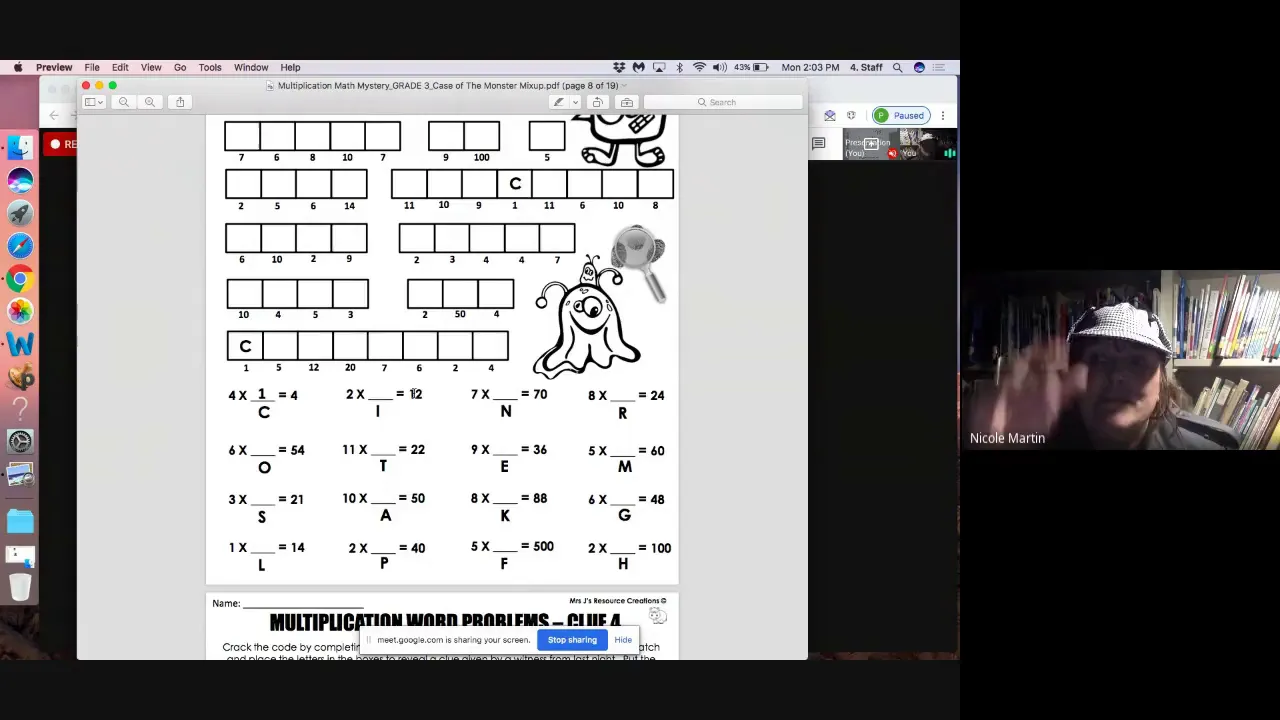Viewport: 1280px width, 720px height.
Task: Open the Share menu in Preview toolbar
Action: [180, 102]
